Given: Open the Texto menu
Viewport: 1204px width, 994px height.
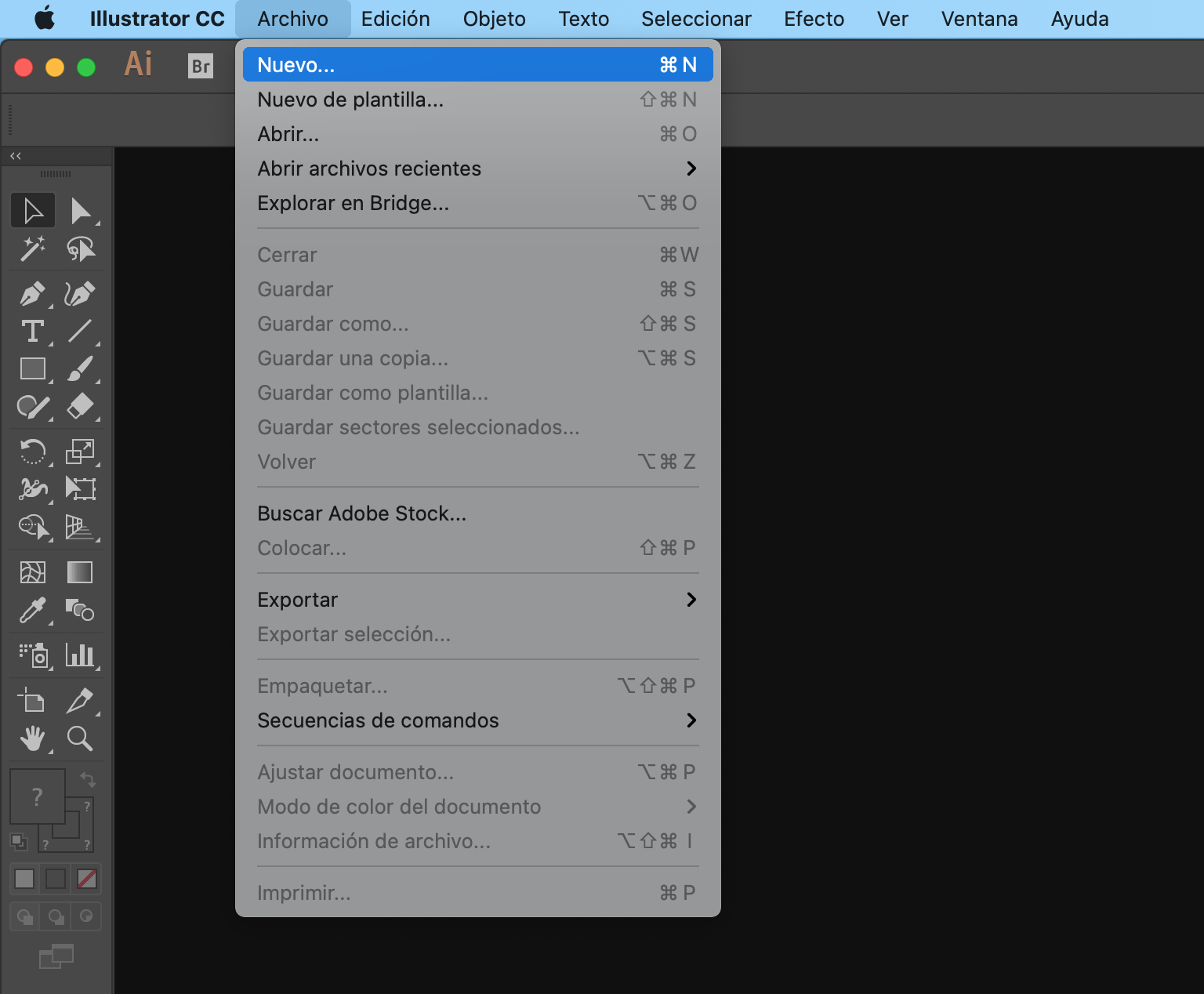Looking at the screenshot, I should point(584,19).
